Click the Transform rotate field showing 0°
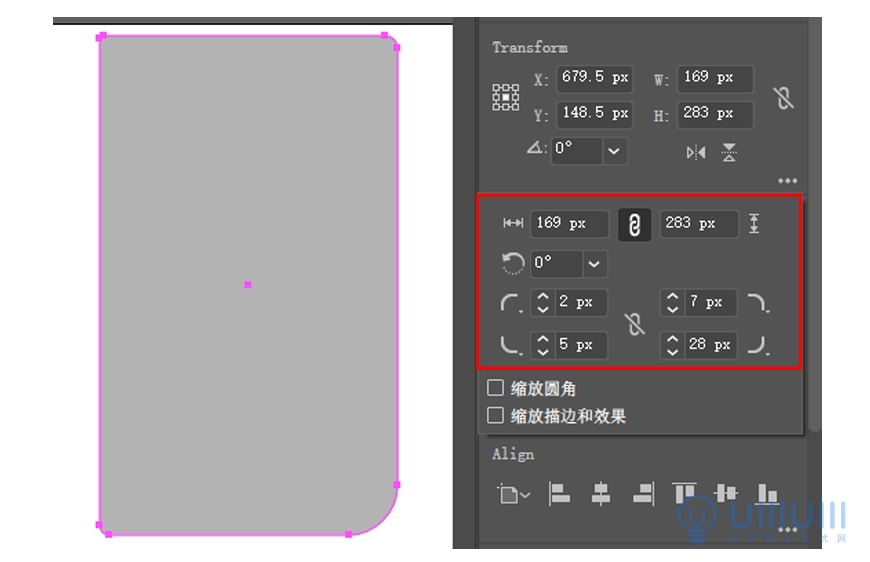 (576, 151)
